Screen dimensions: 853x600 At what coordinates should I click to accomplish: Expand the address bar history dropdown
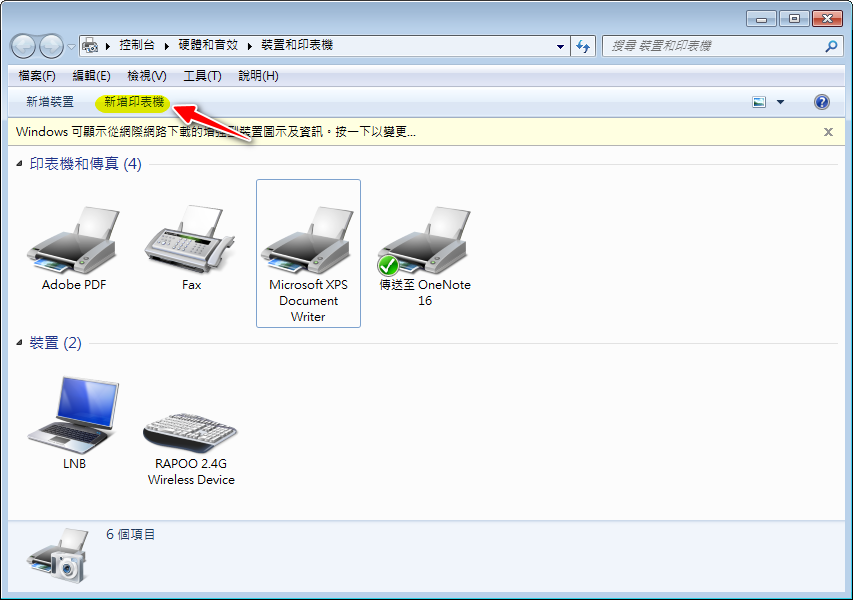(560, 46)
